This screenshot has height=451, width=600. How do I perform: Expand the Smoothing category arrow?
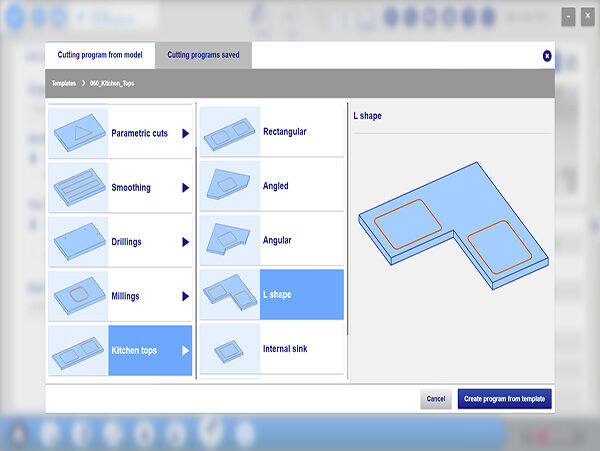click(x=185, y=187)
